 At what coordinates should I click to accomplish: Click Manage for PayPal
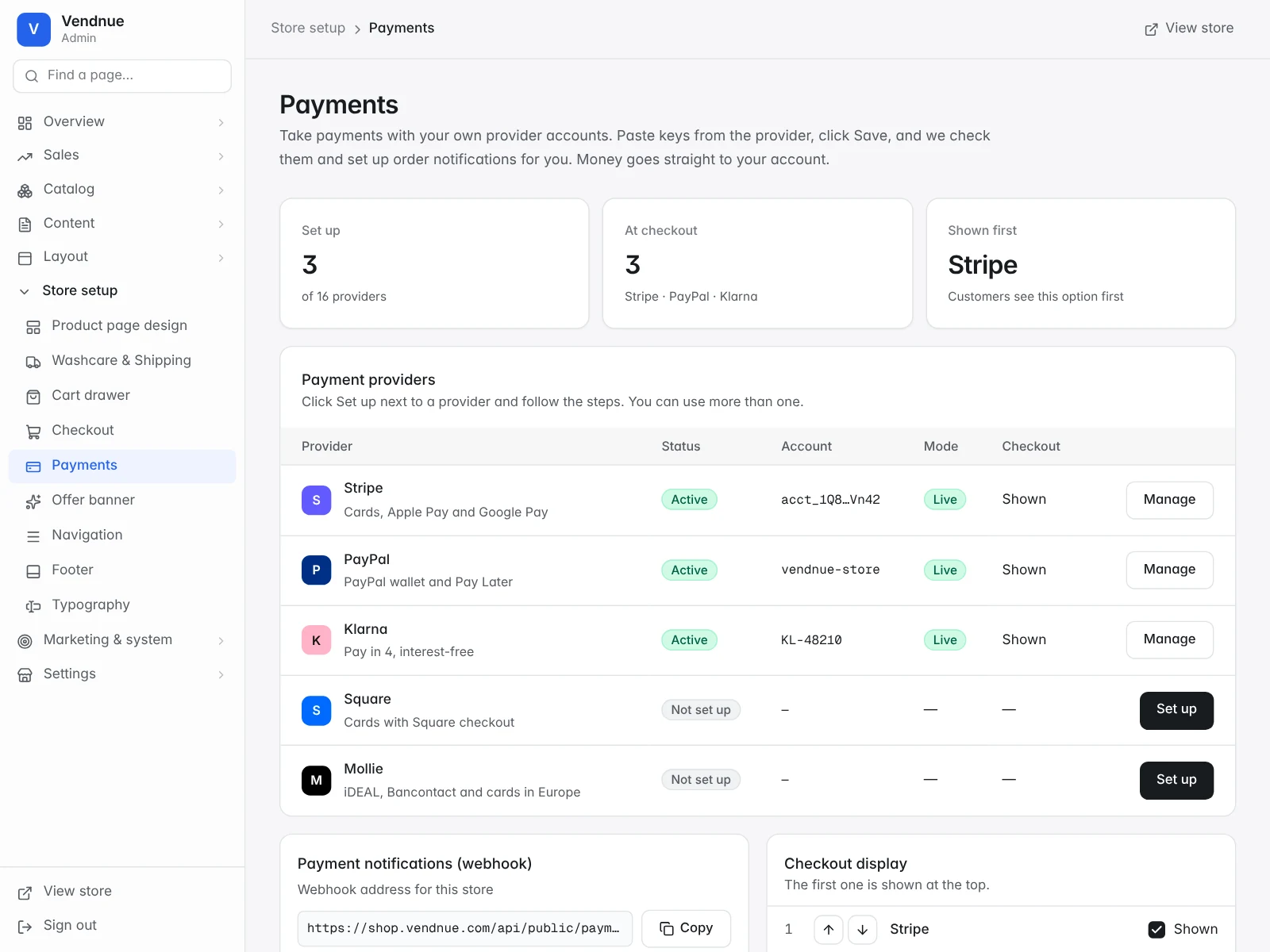(x=1169, y=570)
